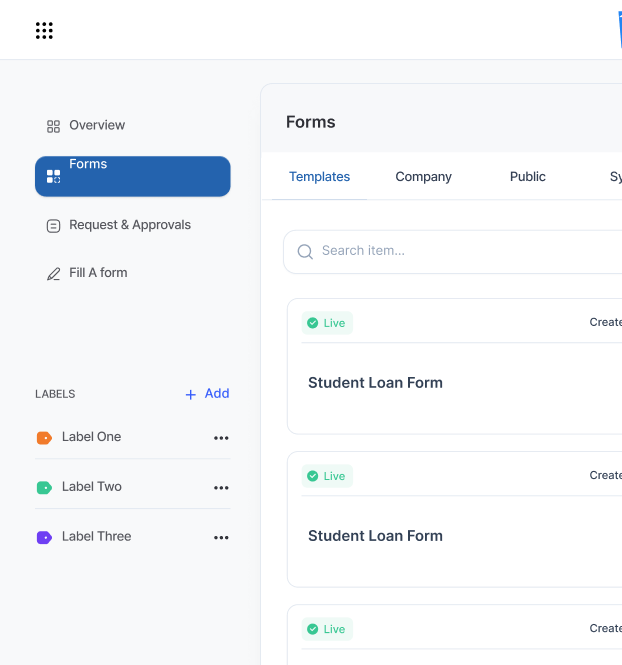The image size is (622, 665).
Task: Switch to the Company tab
Action: 423,177
